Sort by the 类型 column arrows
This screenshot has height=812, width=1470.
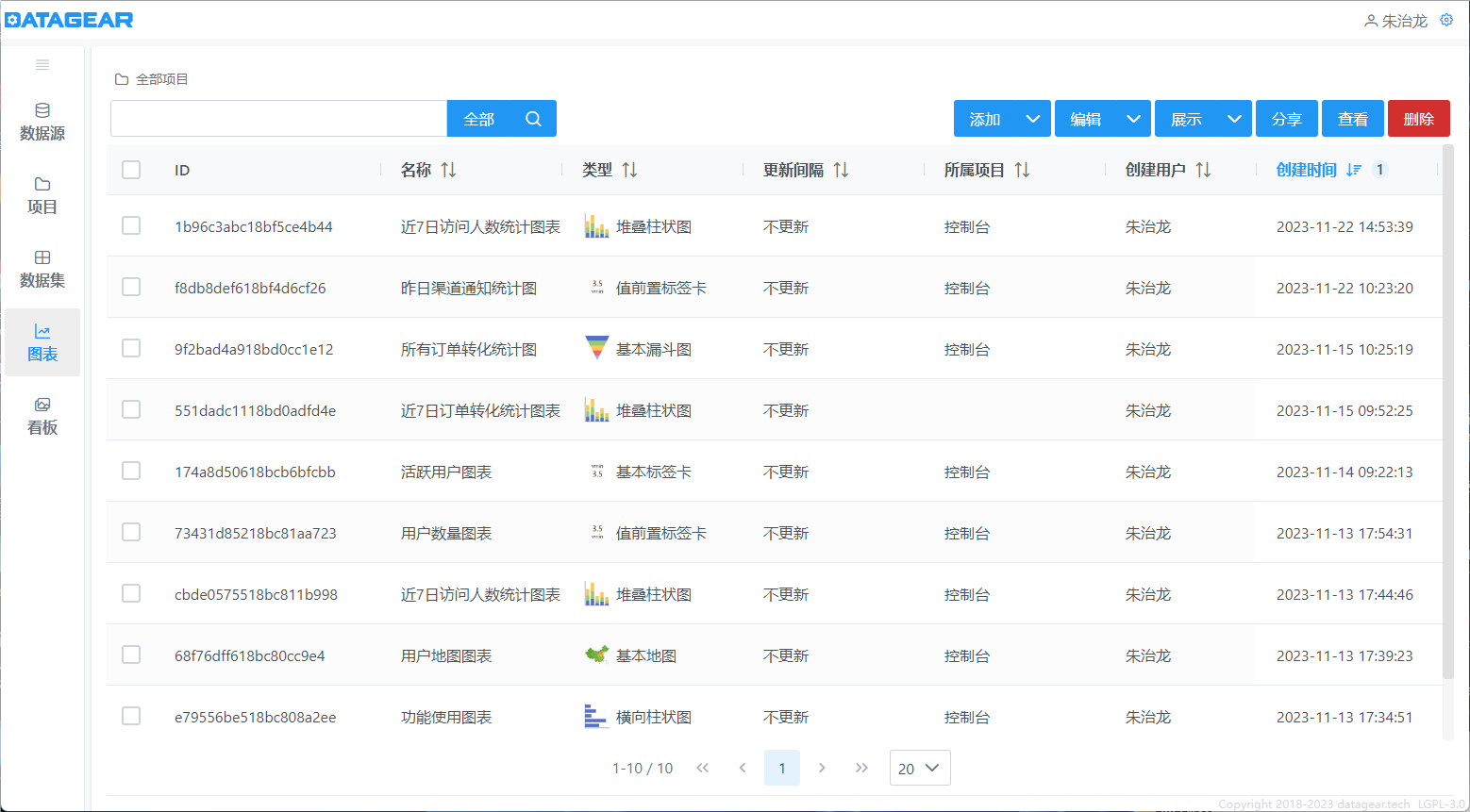629,170
